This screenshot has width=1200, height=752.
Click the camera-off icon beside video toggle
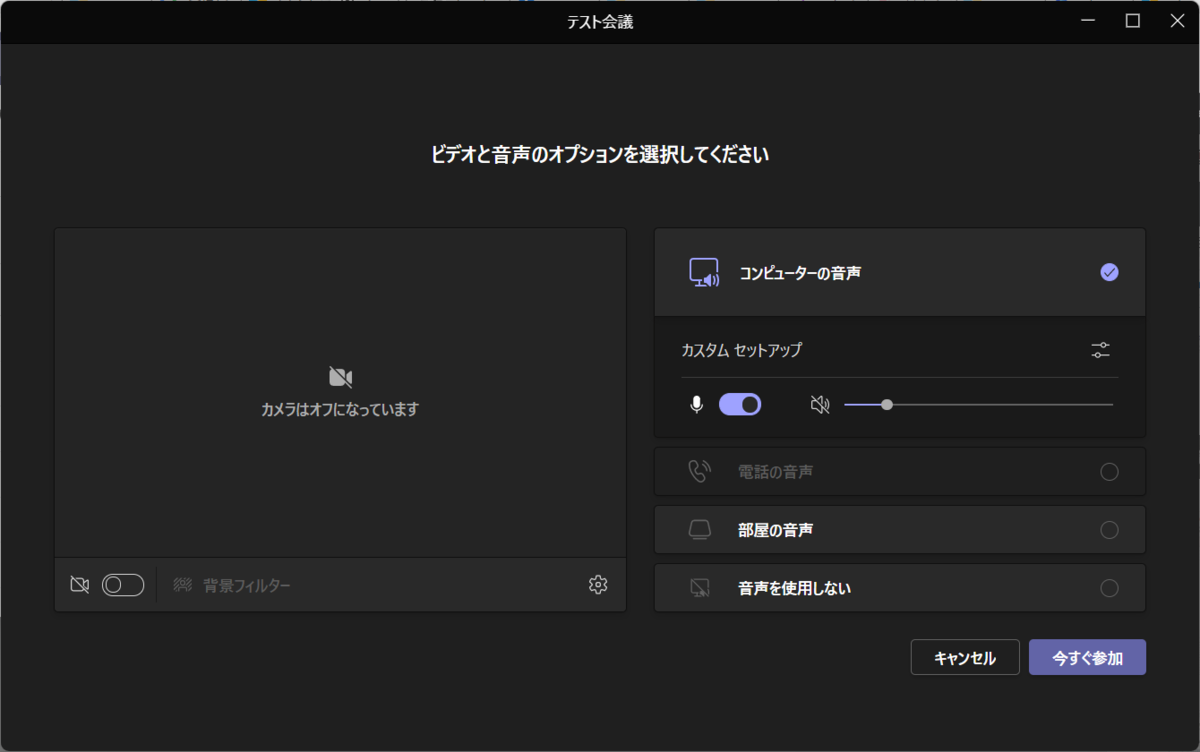coord(80,585)
